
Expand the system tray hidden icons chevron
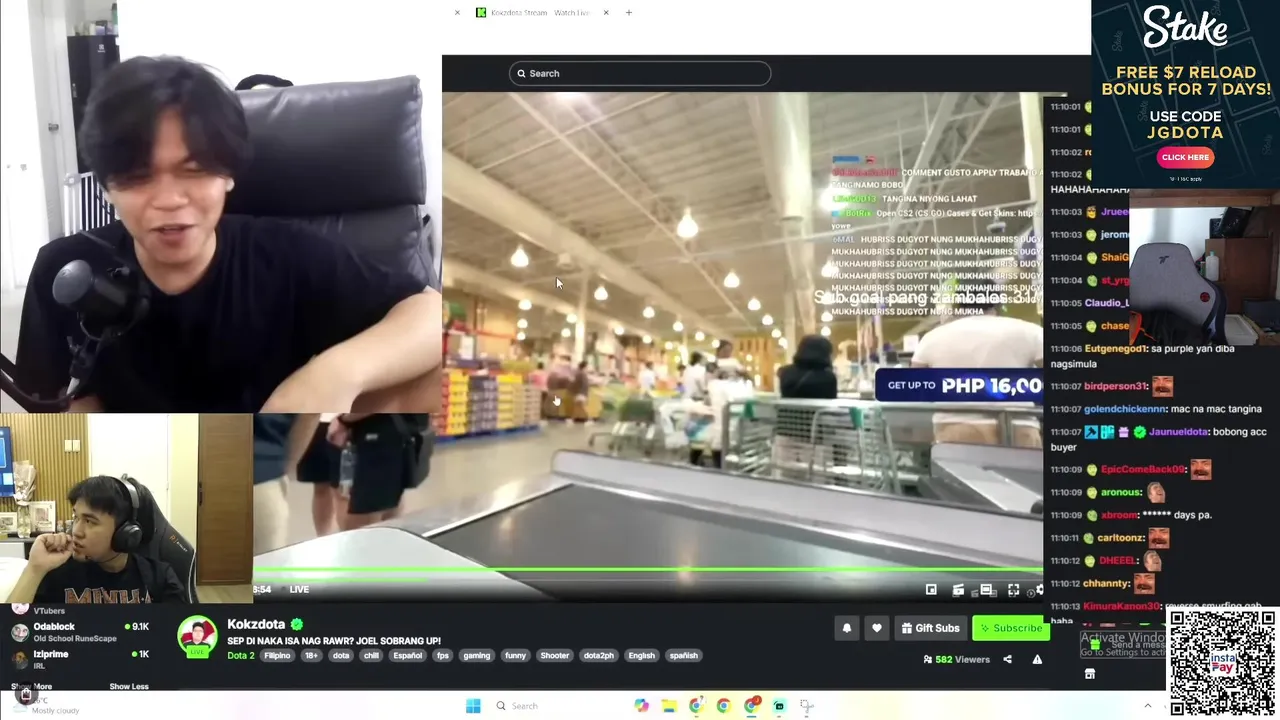coord(1147,706)
